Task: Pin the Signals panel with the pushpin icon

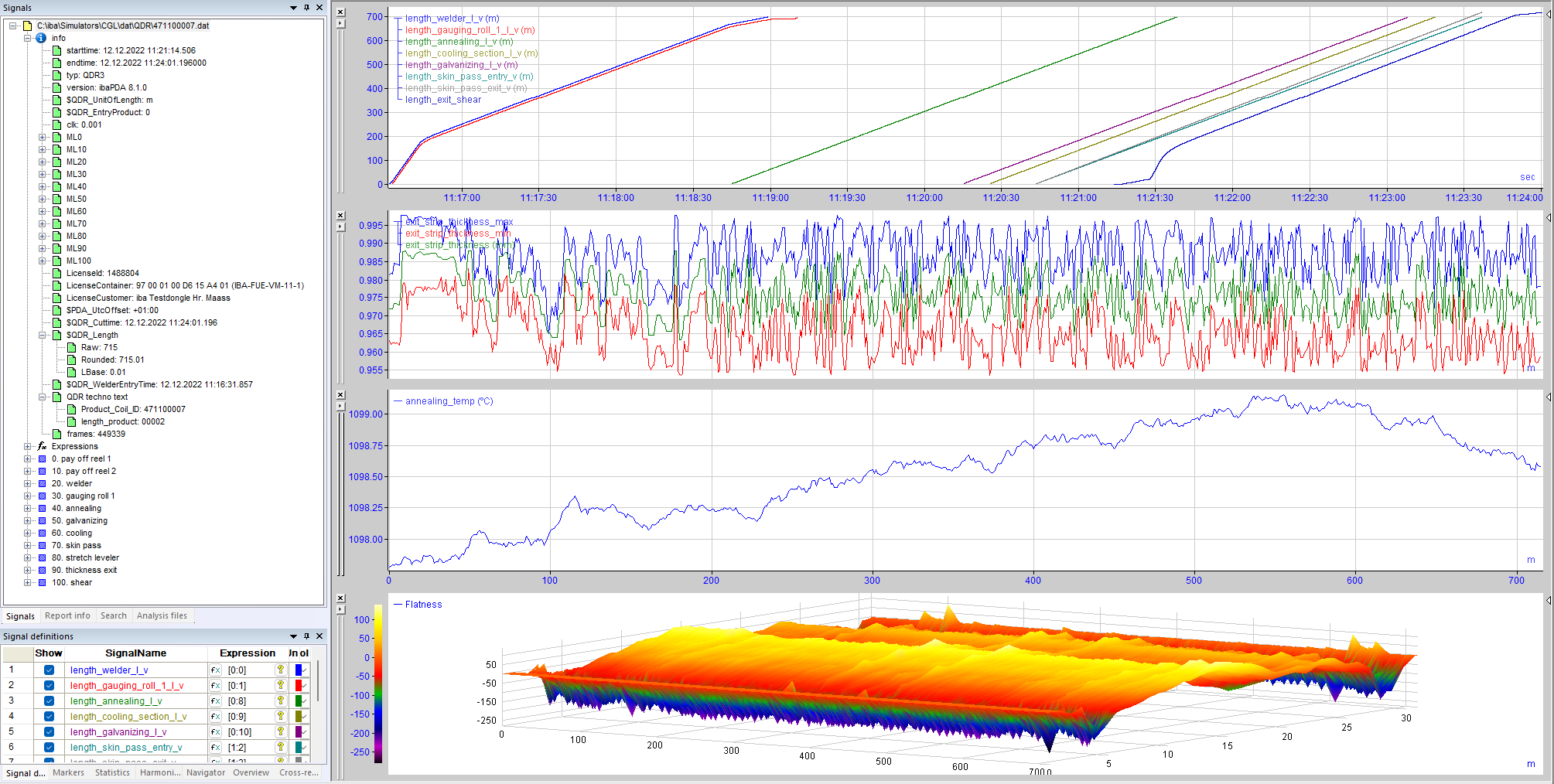Action: [x=306, y=8]
